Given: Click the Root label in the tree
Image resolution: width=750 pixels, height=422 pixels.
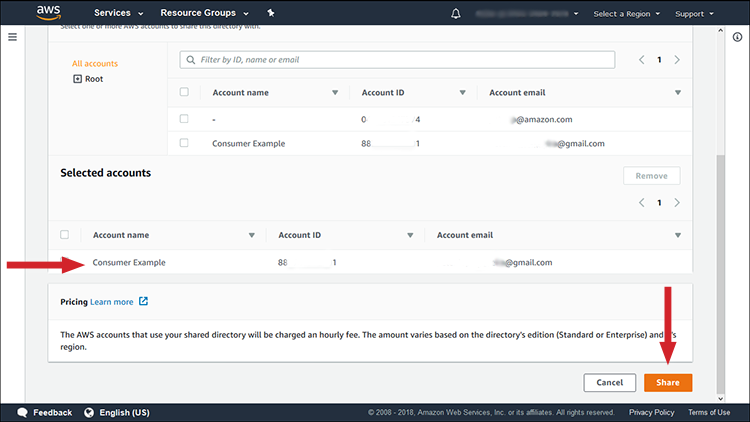Looking at the screenshot, I should pos(94,79).
